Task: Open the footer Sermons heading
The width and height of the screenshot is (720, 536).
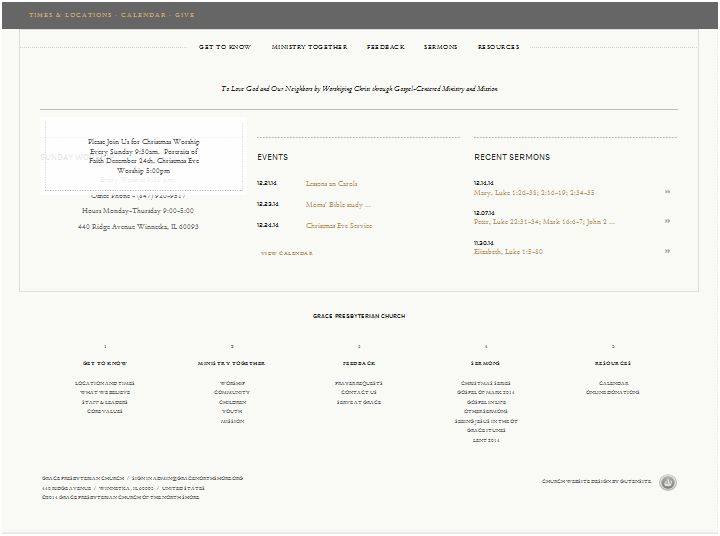Action: tap(485, 363)
